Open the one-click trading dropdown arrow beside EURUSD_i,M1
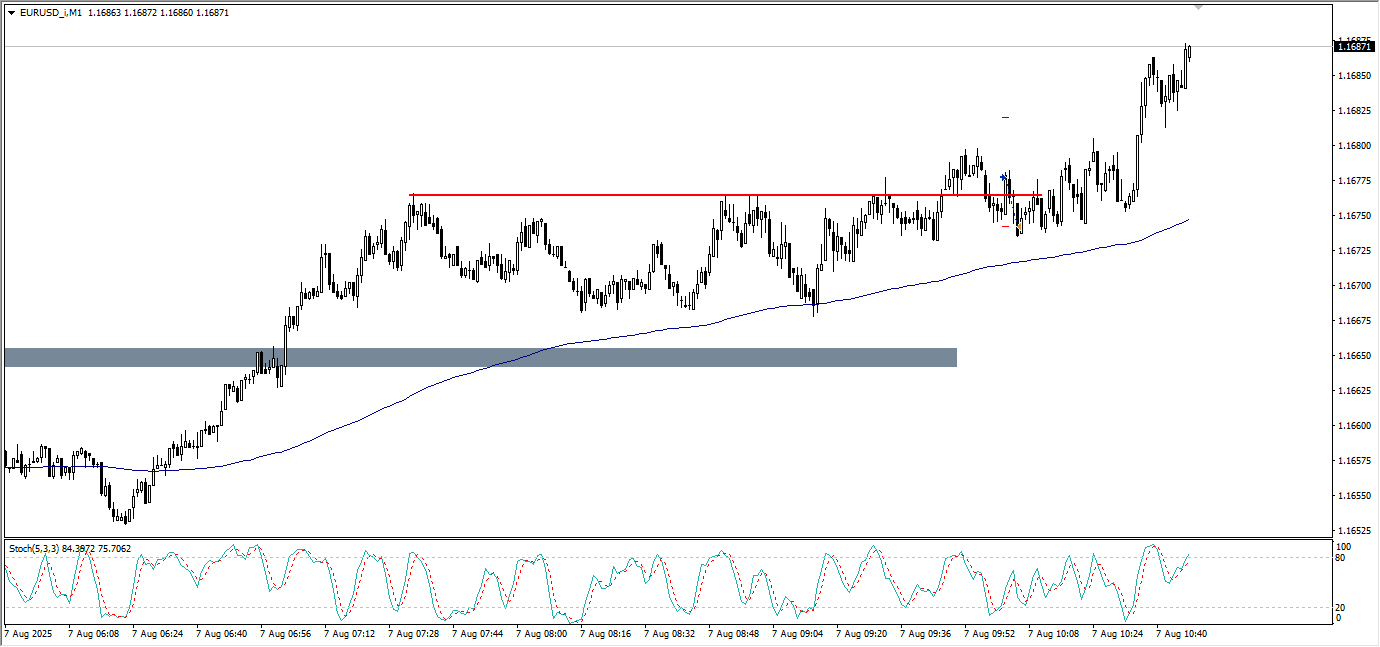The width and height of the screenshot is (1380, 647). 11,13
